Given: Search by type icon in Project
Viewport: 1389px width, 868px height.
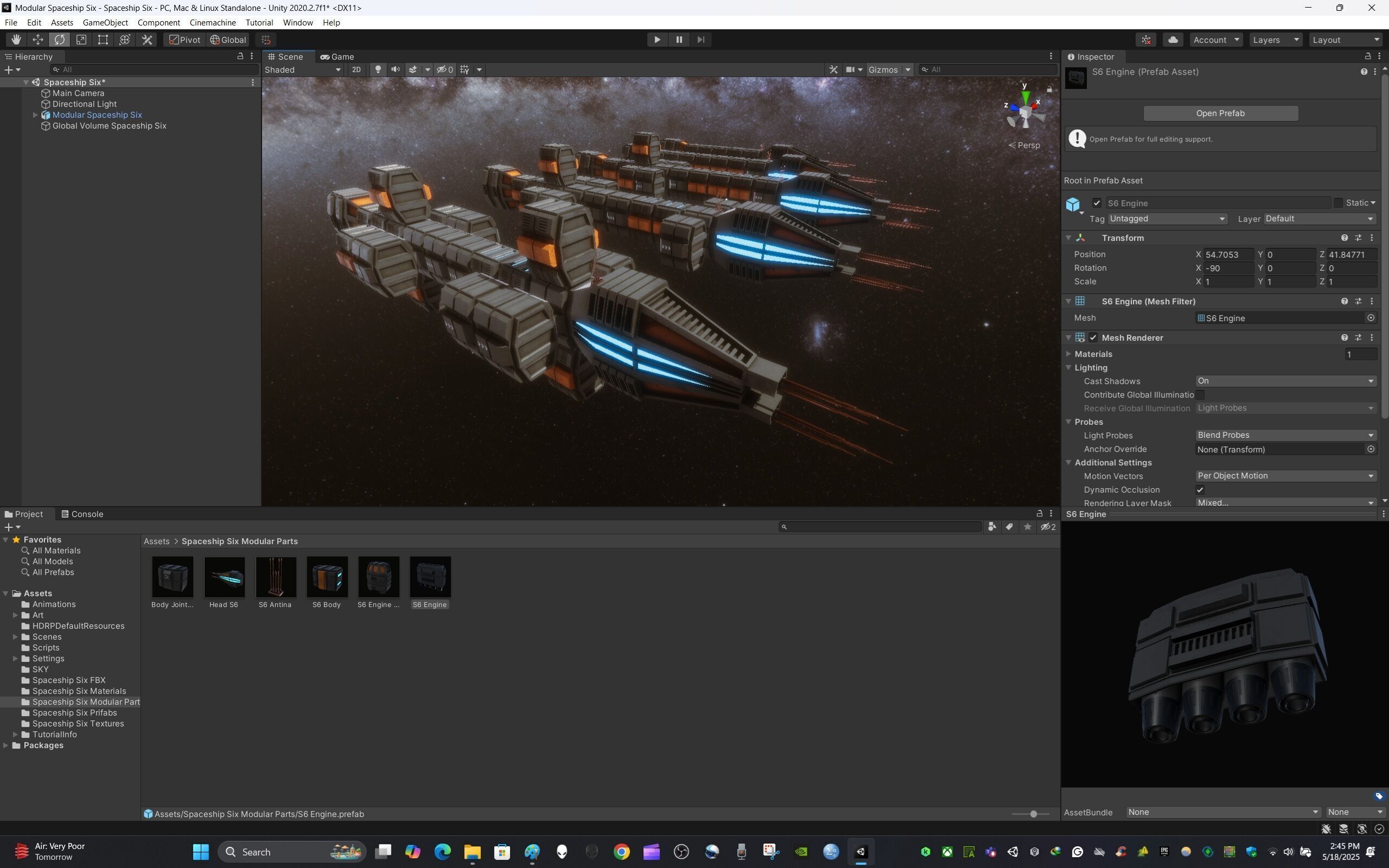Looking at the screenshot, I should [992, 527].
